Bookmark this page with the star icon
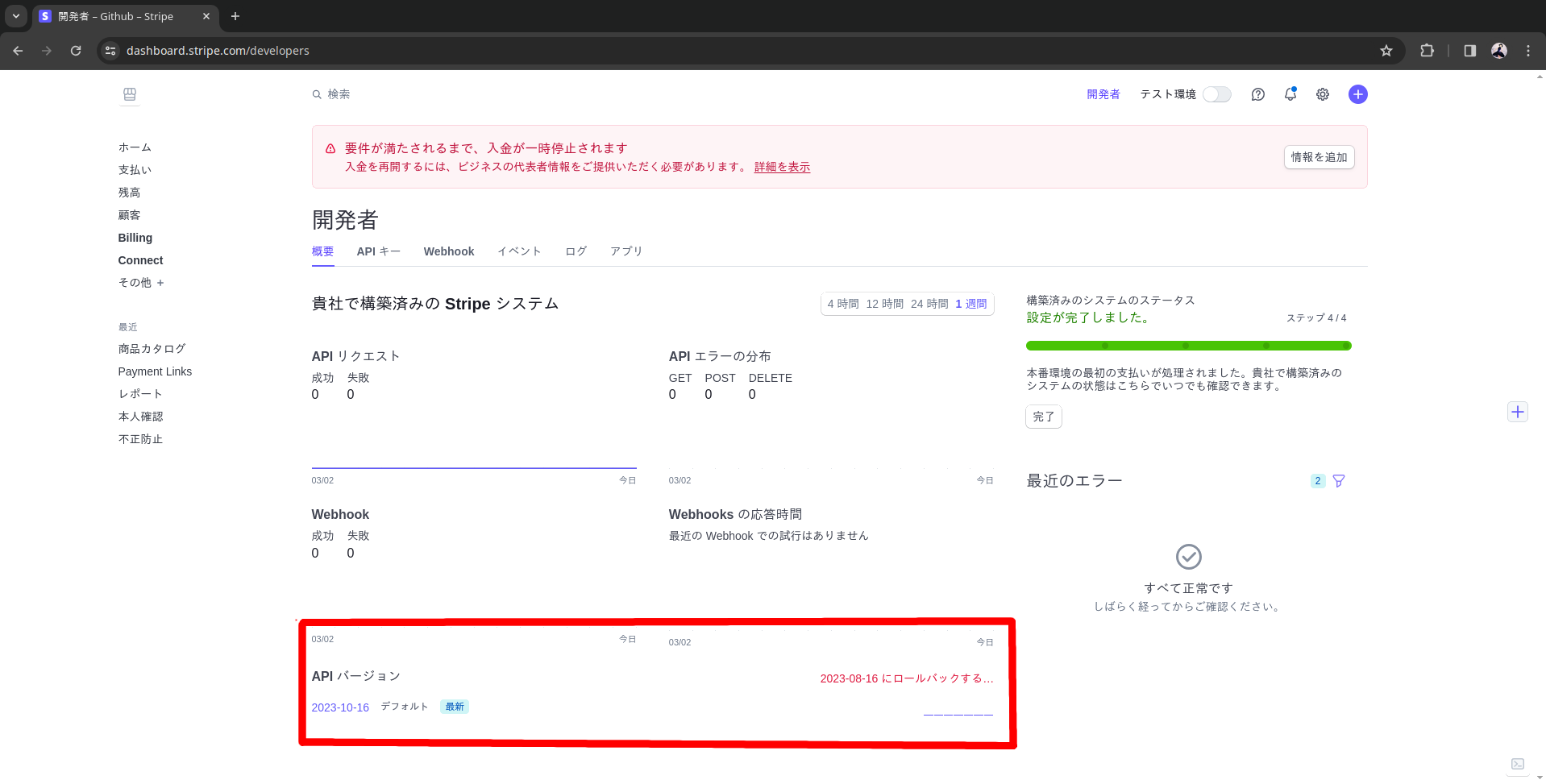The image size is (1546, 784). pos(1386,51)
